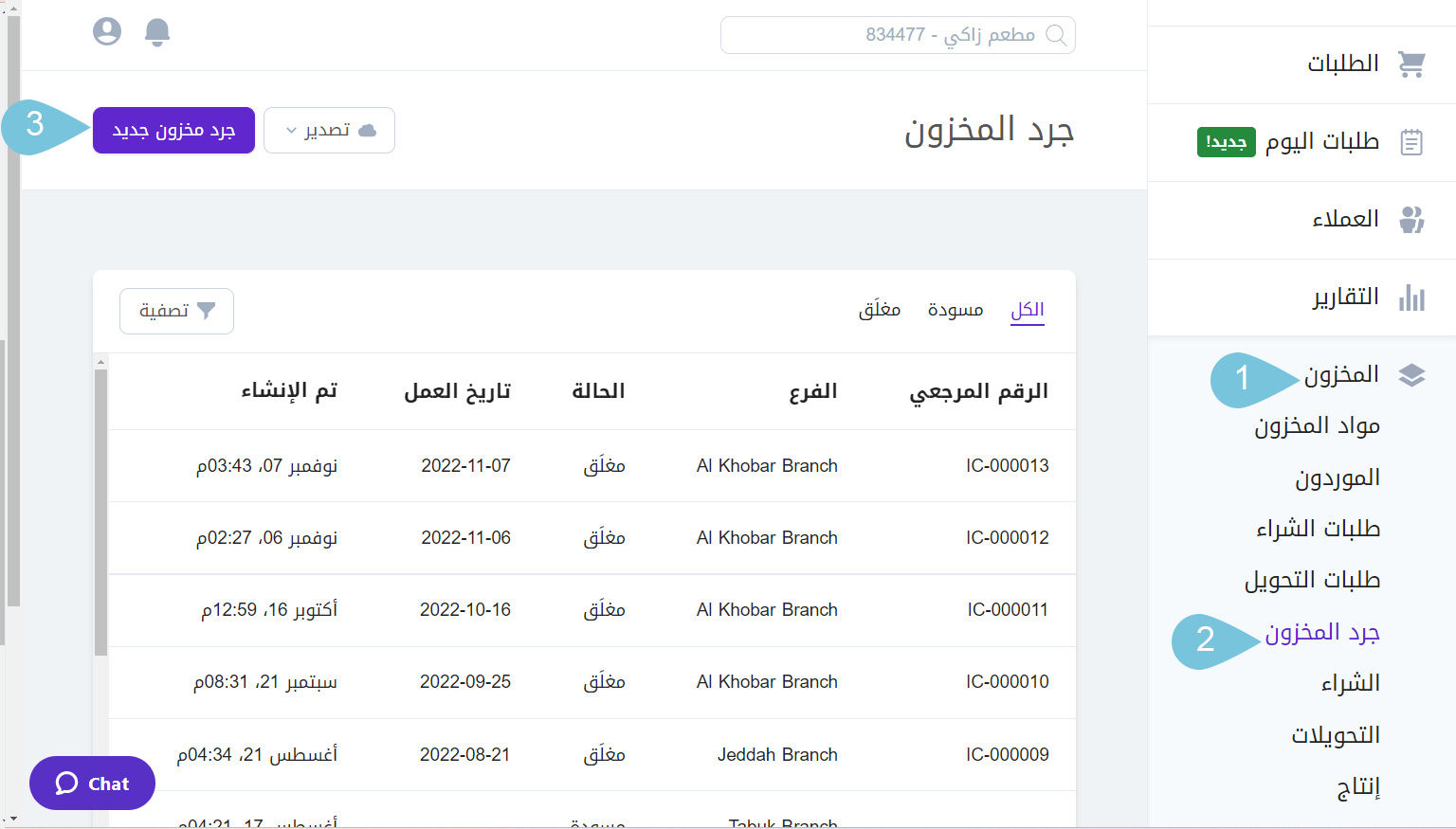Image resolution: width=1456 pixels, height=829 pixels.
Task: Click the inventory layers icon
Action: click(1412, 374)
